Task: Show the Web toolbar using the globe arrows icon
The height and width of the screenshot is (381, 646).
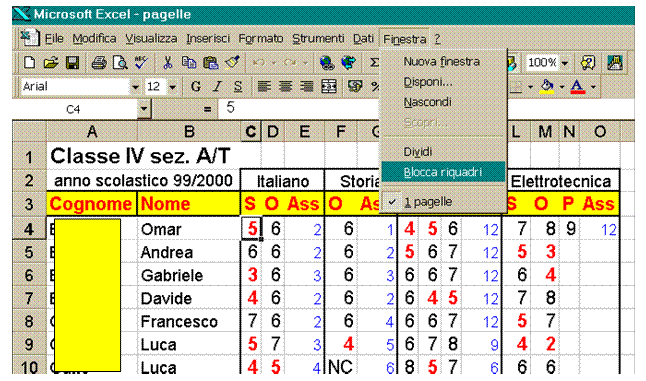Action: tap(349, 63)
